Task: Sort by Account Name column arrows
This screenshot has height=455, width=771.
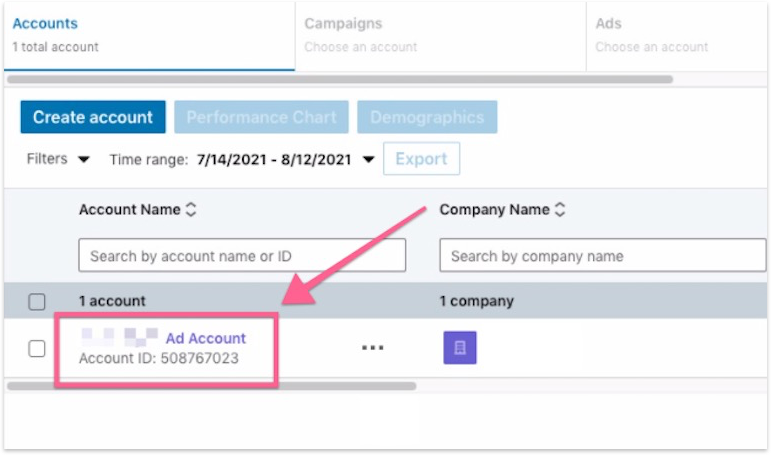Action: point(191,210)
